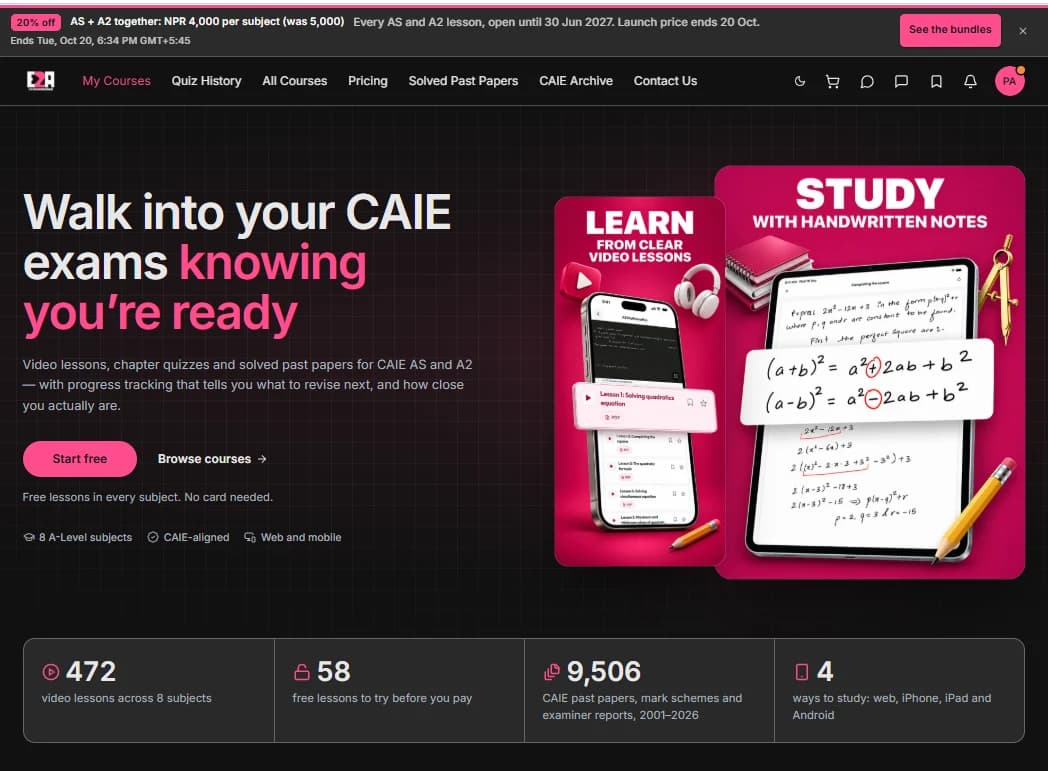Follow the Browse courses link
Viewport: 1048px width, 771px height.
click(x=212, y=459)
